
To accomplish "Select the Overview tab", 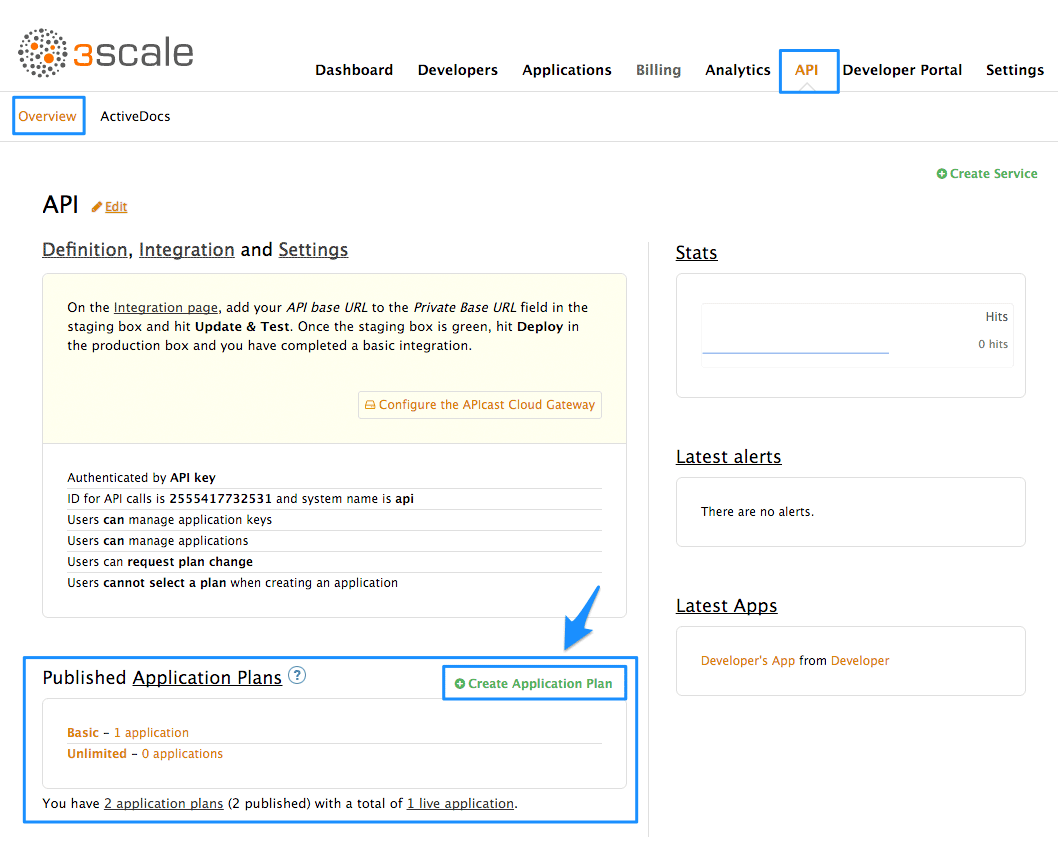I will (48, 116).
